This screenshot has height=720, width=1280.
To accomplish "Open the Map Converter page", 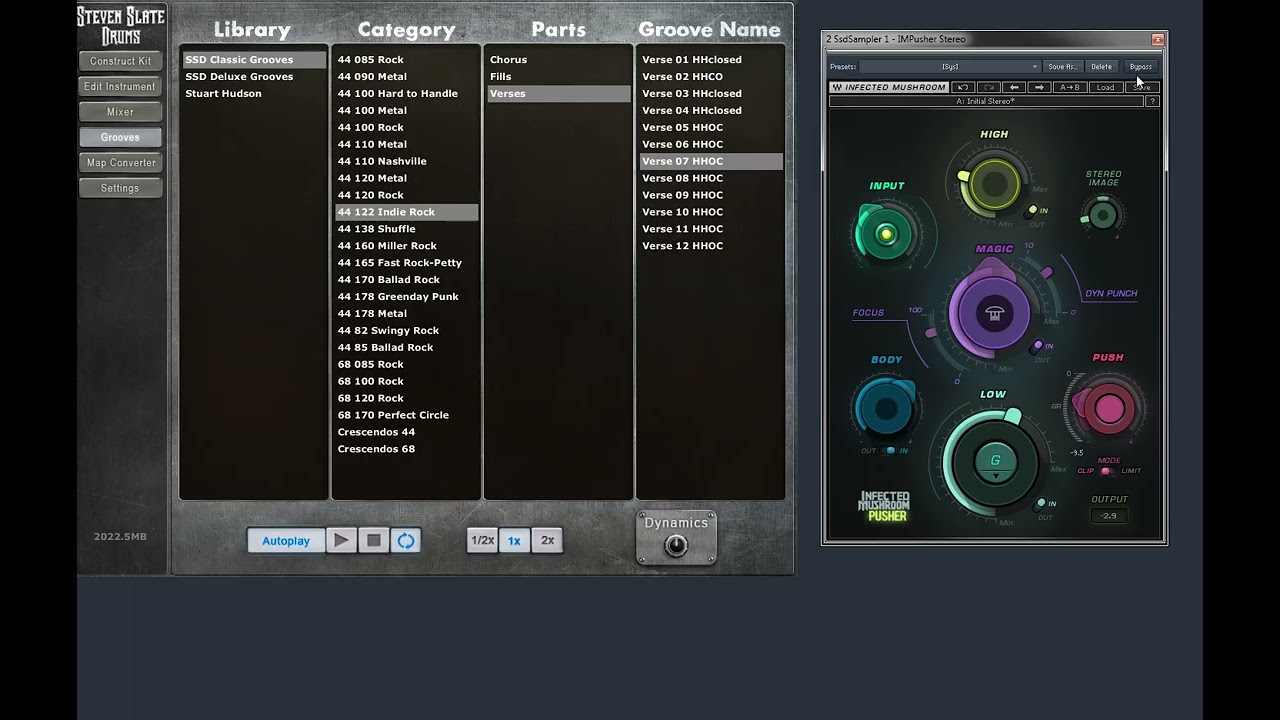I will point(120,163).
